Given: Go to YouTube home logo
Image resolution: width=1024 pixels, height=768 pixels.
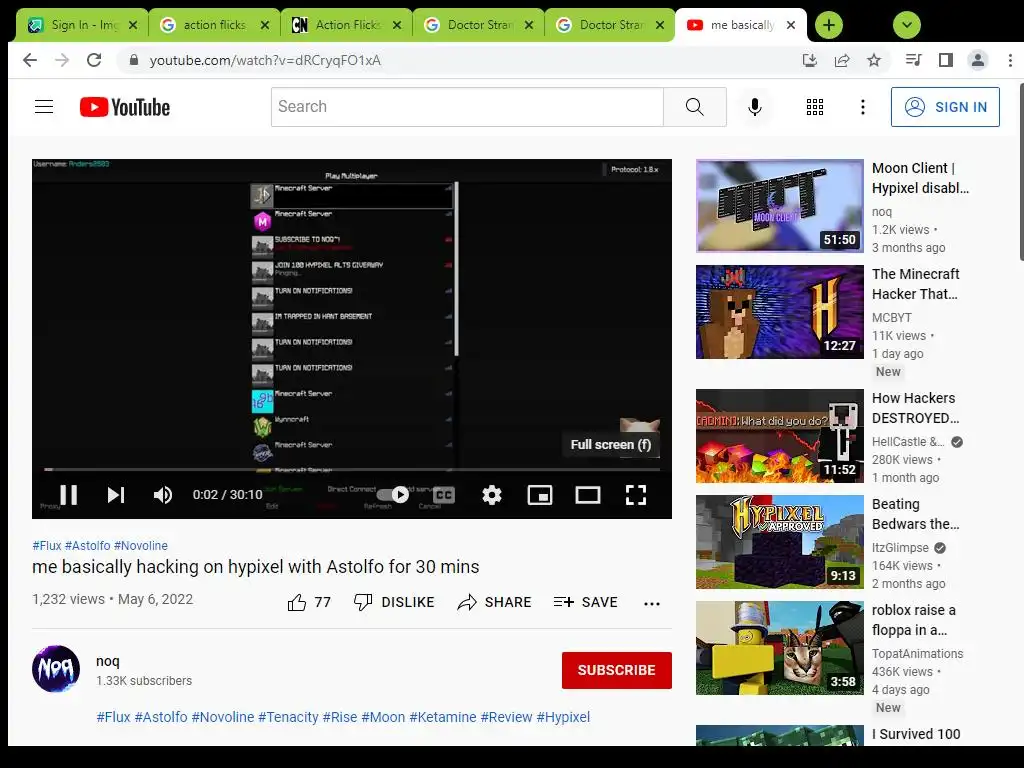Looking at the screenshot, I should 125,107.
